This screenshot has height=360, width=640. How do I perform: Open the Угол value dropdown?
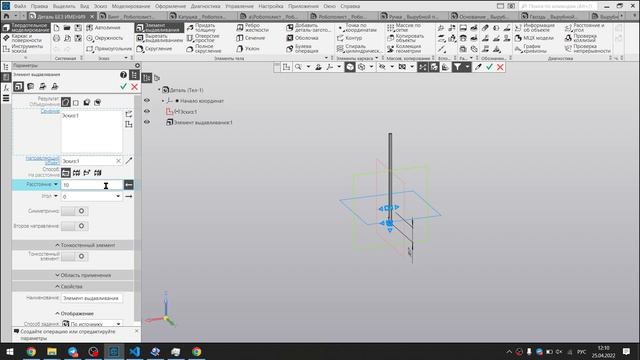(118, 196)
